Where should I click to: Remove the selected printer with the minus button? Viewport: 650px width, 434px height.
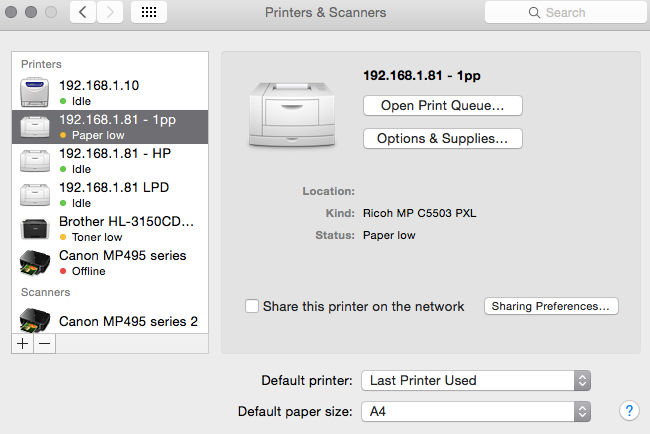click(44, 343)
